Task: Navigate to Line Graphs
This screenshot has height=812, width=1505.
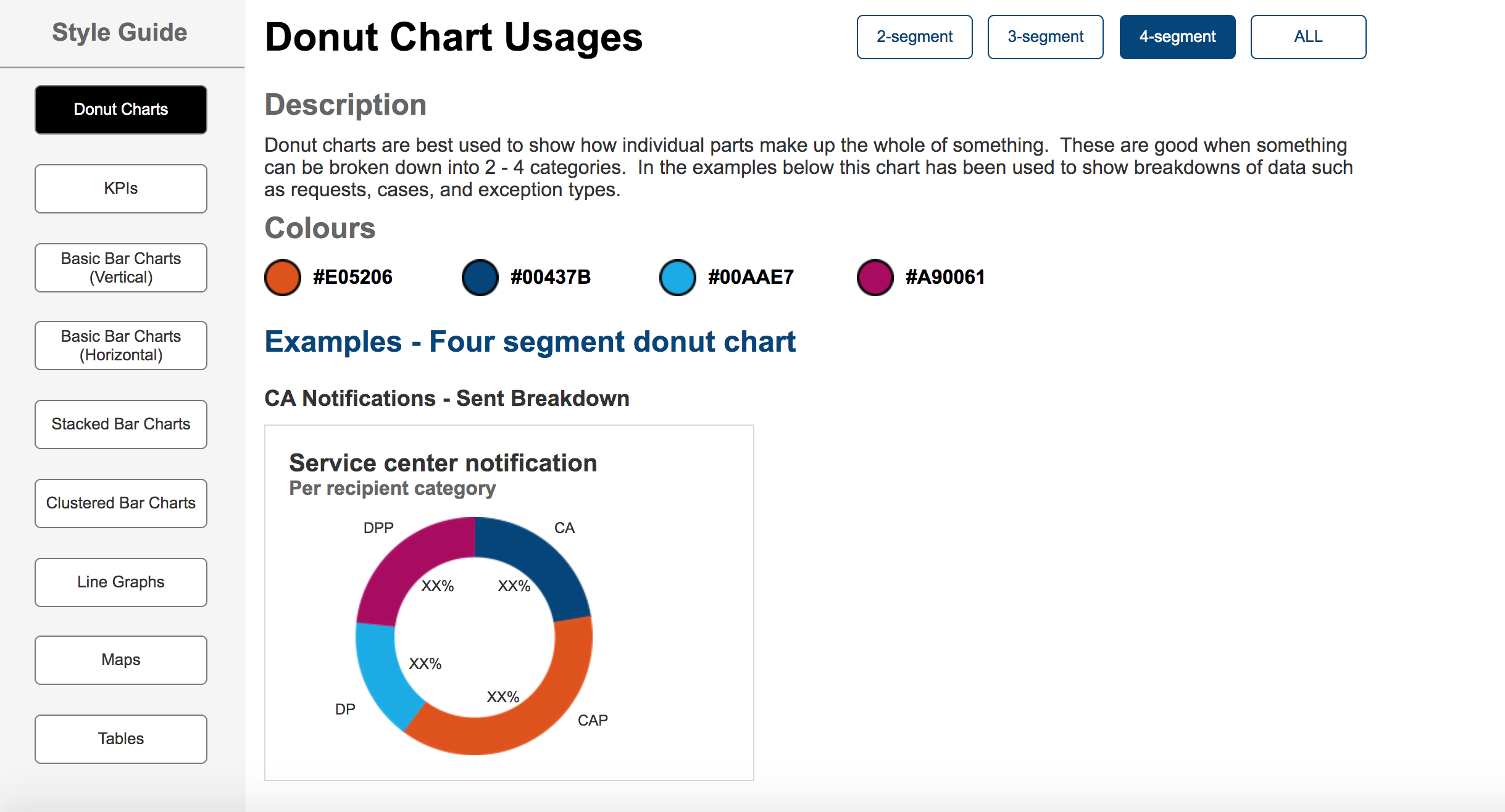Action: 121,582
